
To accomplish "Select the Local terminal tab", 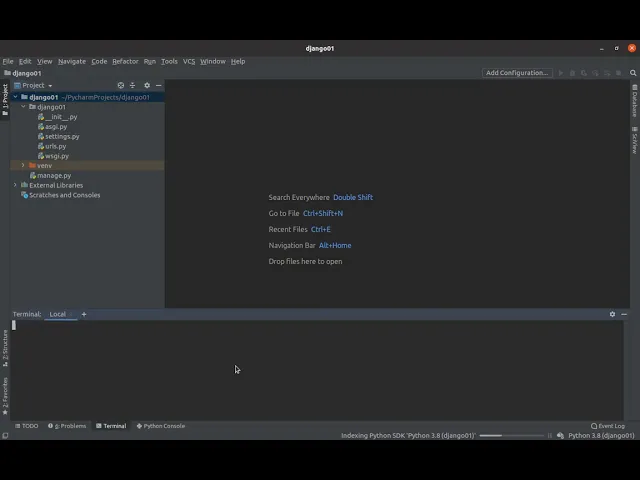I will point(58,314).
